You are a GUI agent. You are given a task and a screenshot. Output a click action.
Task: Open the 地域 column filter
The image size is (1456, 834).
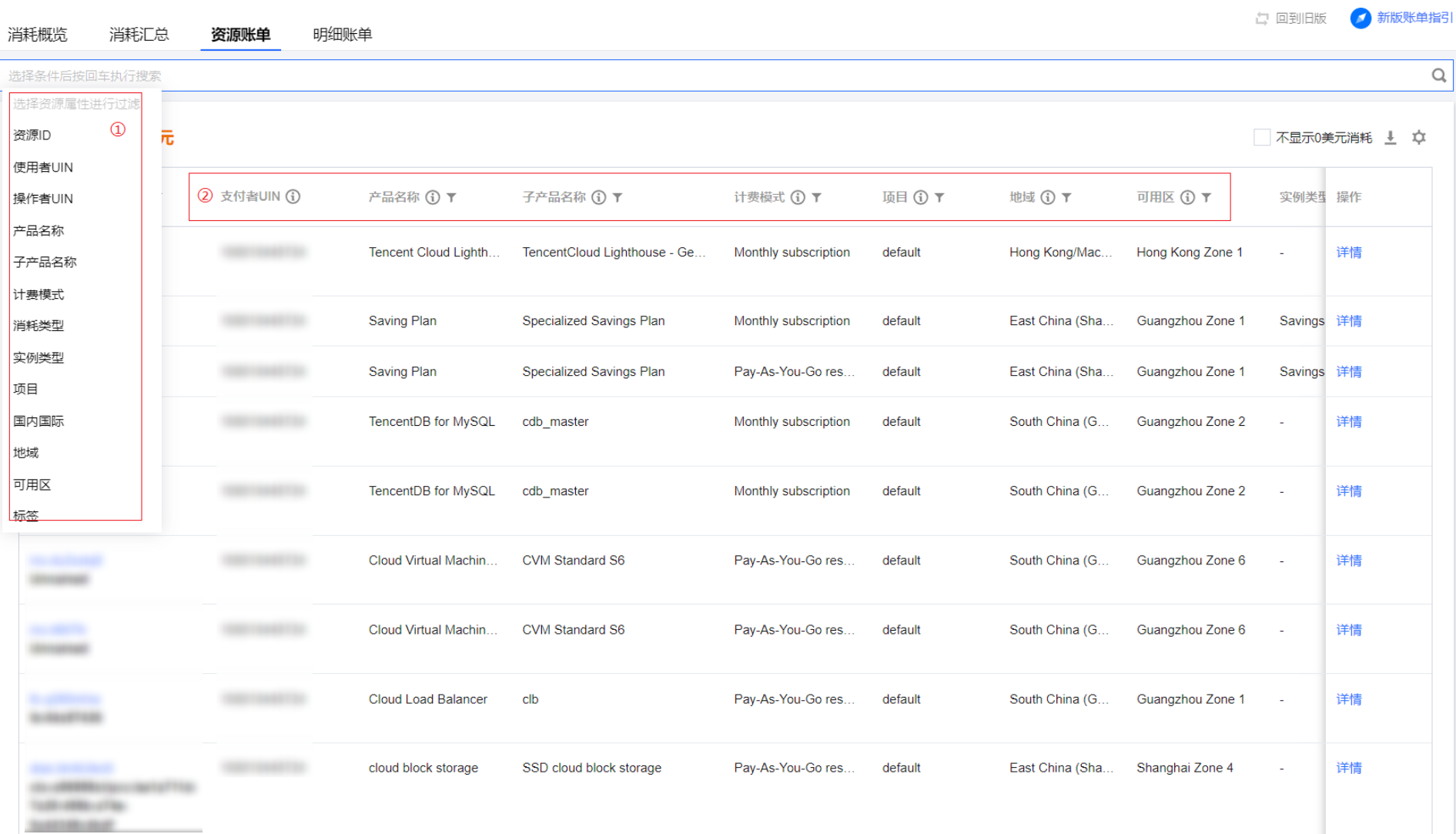(x=1066, y=198)
